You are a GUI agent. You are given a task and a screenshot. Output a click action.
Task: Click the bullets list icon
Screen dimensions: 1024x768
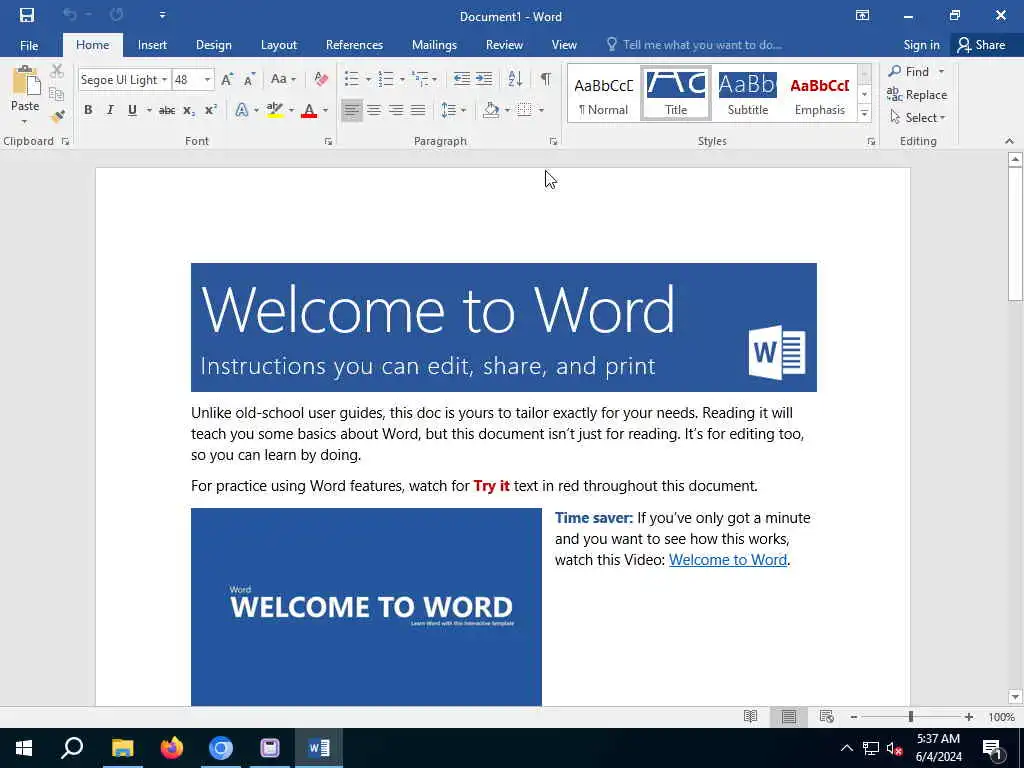[352, 80]
